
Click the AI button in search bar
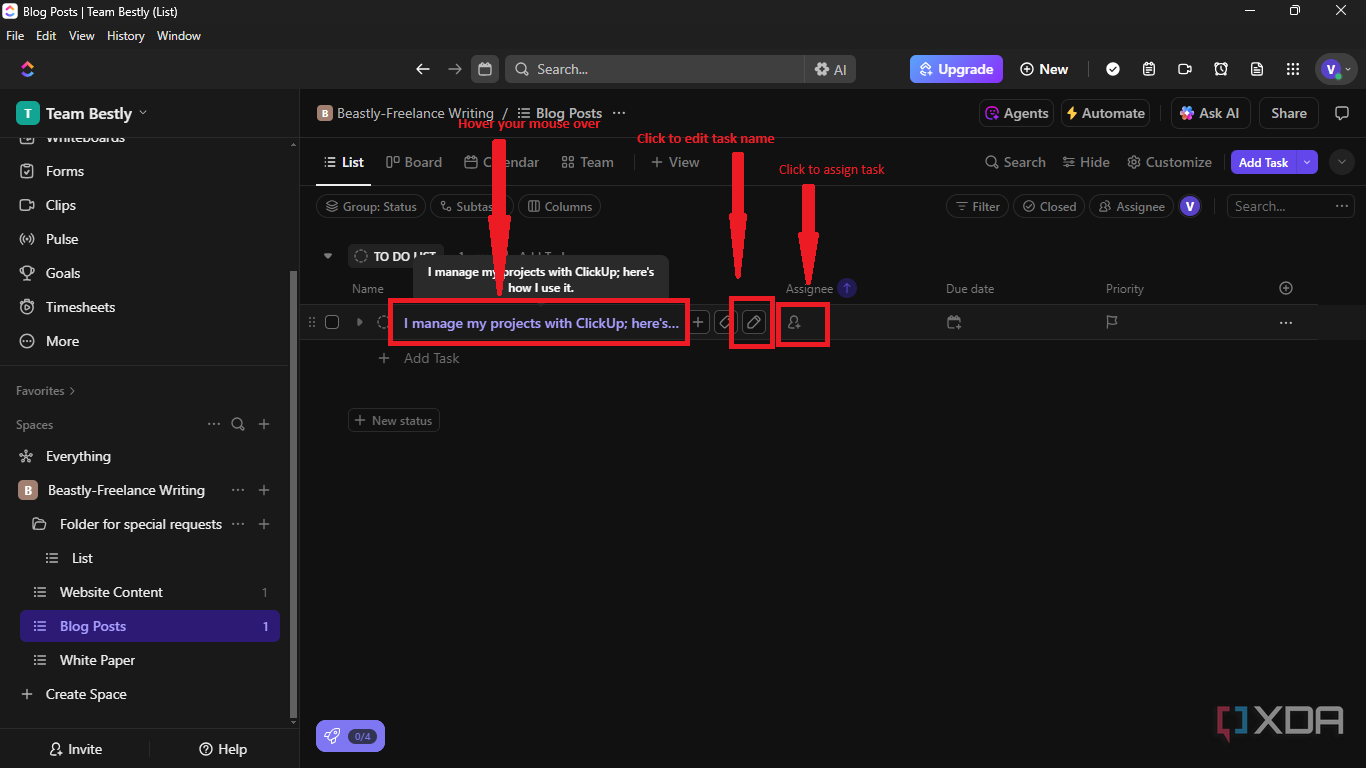pos(830,69)
